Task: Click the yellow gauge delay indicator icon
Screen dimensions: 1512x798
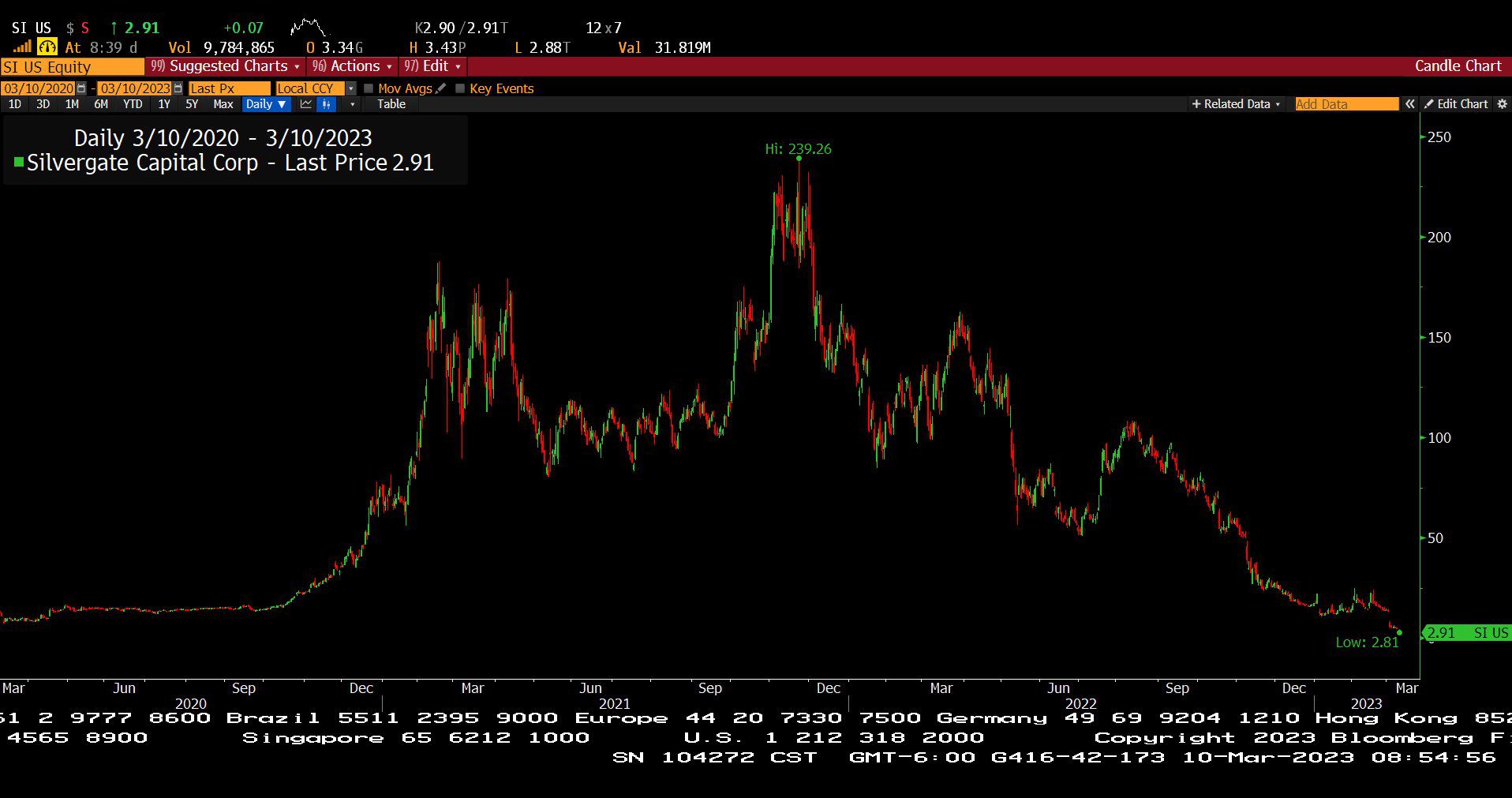Action: pyautogui.click(x=47, y=47)
